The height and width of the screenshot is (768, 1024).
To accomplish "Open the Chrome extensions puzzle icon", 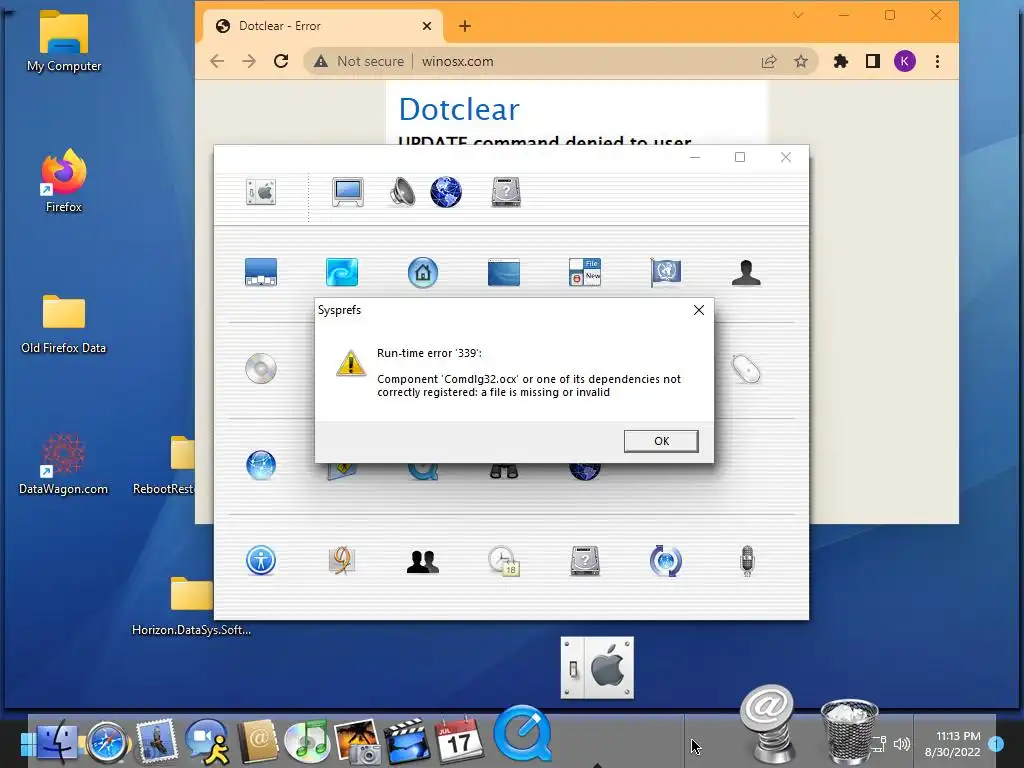I will click(840, 61).
